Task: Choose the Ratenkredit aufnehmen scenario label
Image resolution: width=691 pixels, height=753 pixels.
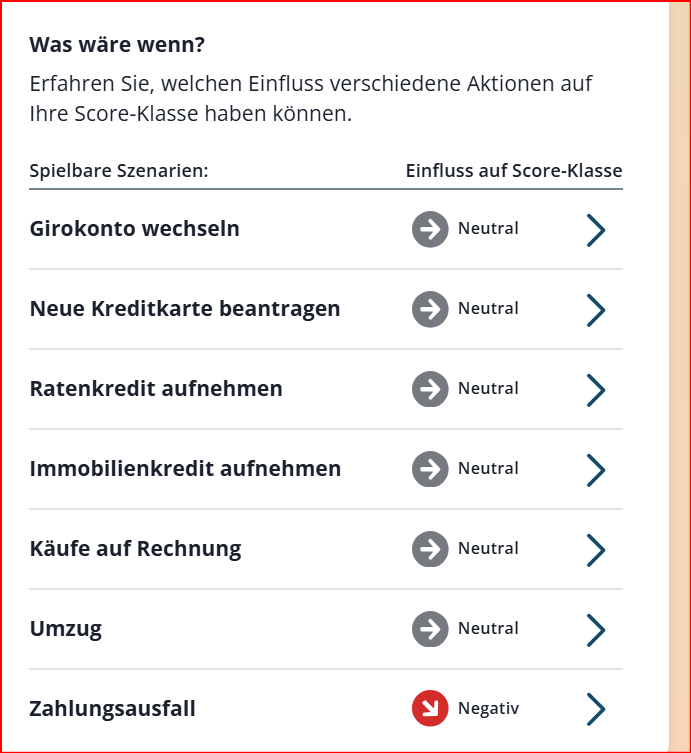Action: coord(156,389)
